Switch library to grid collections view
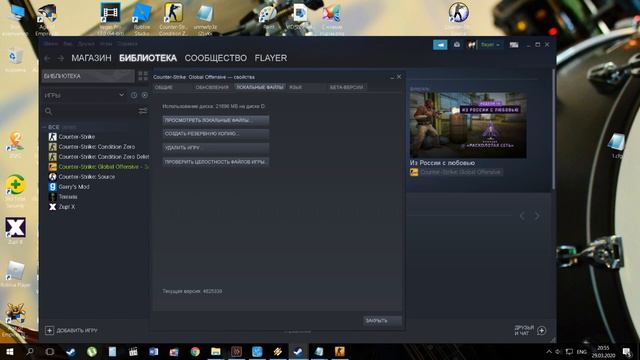640x360 pixels. click(143, 76)
